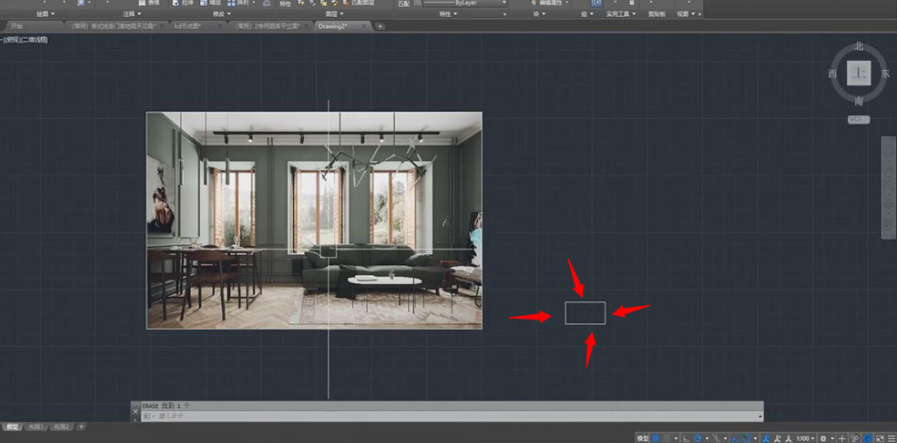Expand the 实用工具 ribbon panel
Viewport: 897px width, 443px height.
(x=621, y=14)
